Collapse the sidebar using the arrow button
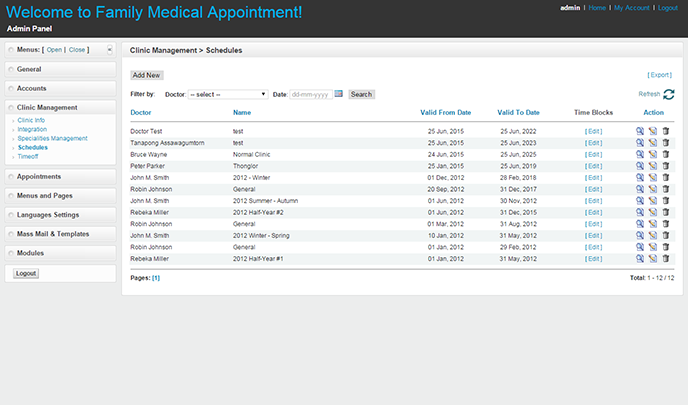The width and height of the screenshot is (688, 405). pos(109,49)
